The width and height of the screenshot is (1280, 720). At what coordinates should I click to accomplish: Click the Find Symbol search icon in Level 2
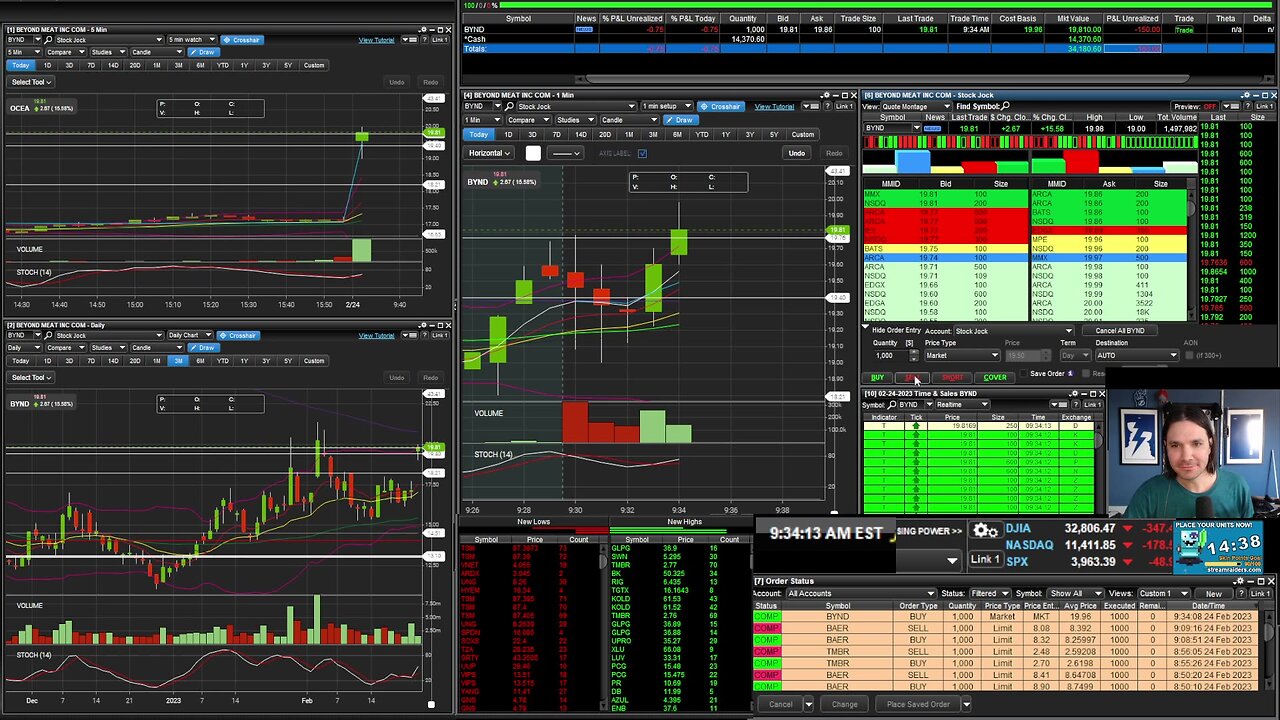[1005, 106]
